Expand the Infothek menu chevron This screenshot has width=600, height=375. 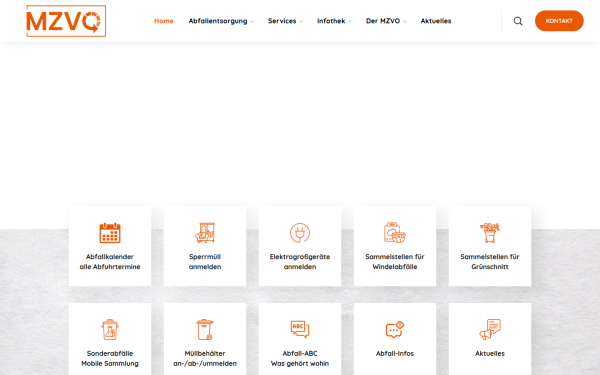[350, 21]
